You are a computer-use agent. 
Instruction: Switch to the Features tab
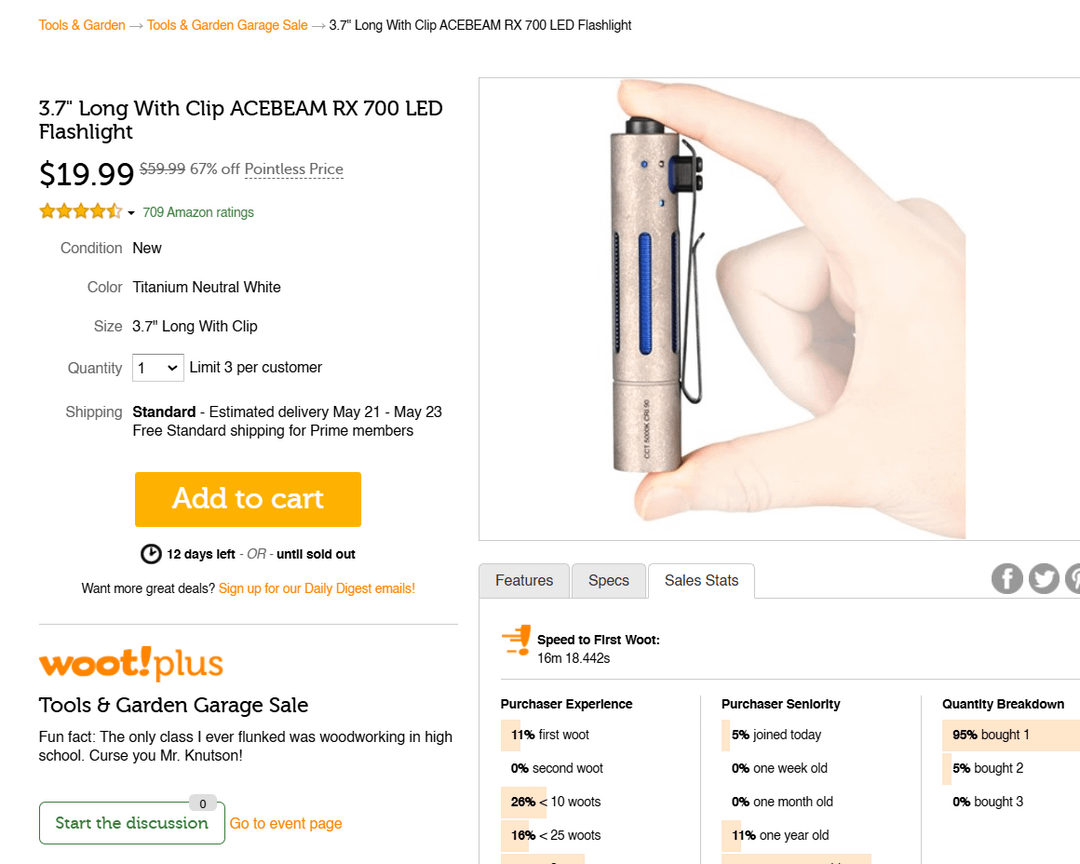[524, 581]
